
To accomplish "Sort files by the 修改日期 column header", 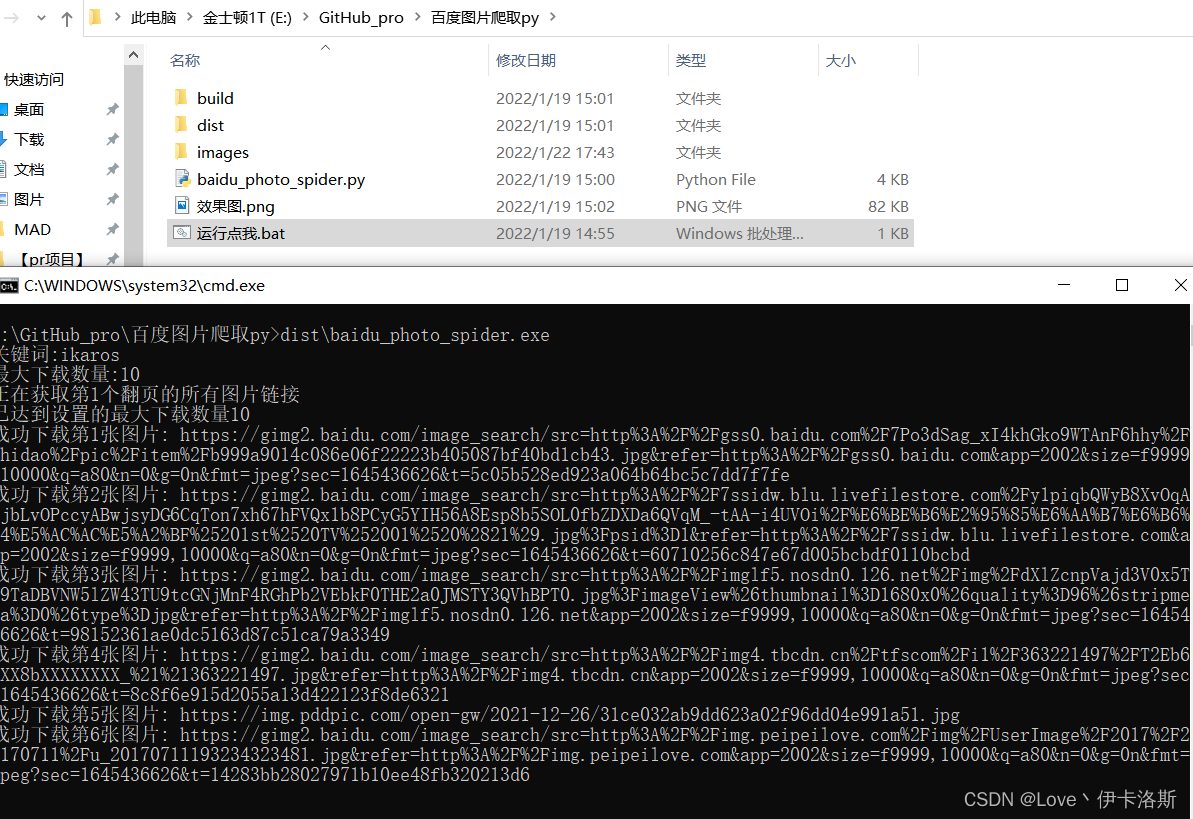I will (526, 60).
